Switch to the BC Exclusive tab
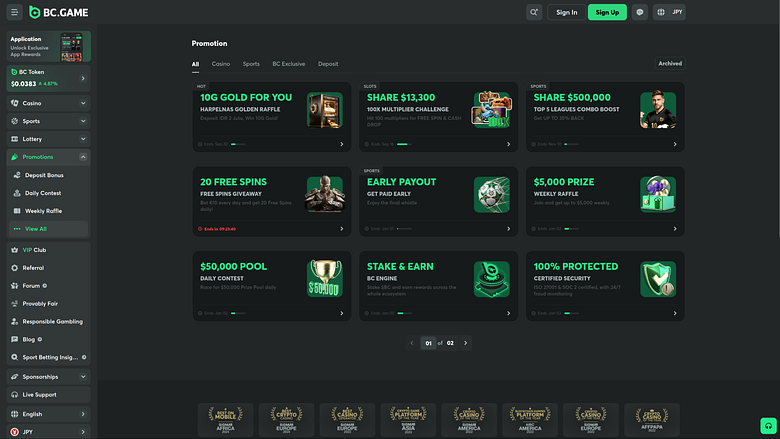 [x=289, y=64]
